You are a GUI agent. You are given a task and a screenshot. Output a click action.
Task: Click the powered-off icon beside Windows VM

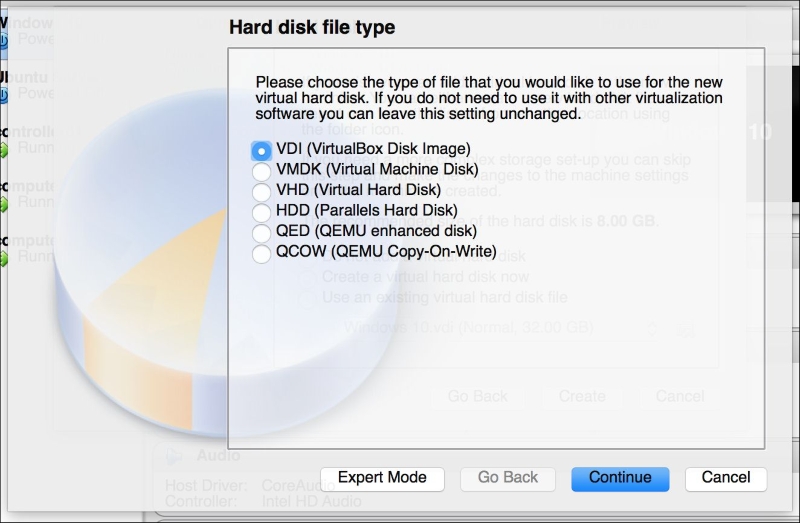click(x=3, y=41)
